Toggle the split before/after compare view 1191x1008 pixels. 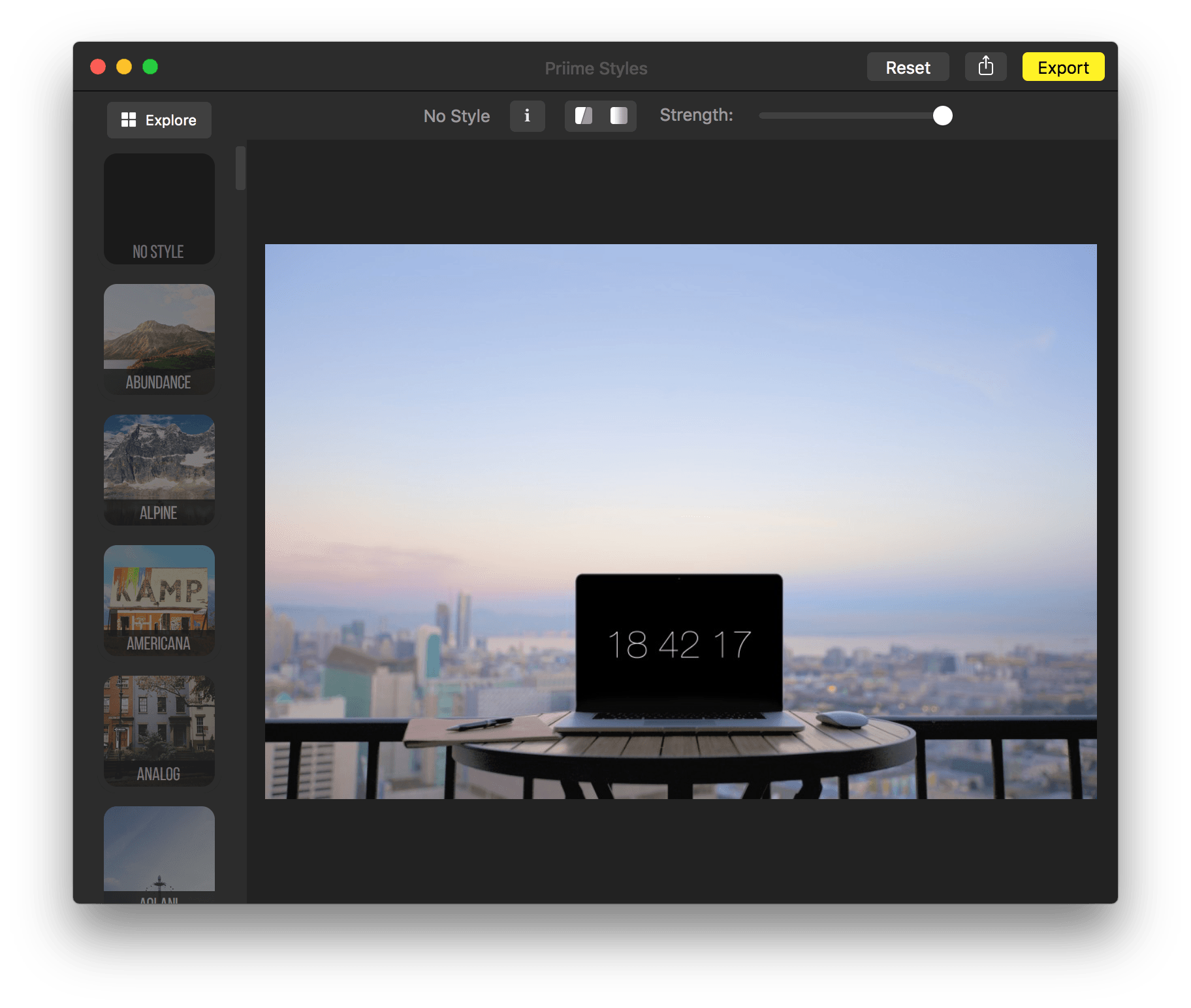point(583,116)
